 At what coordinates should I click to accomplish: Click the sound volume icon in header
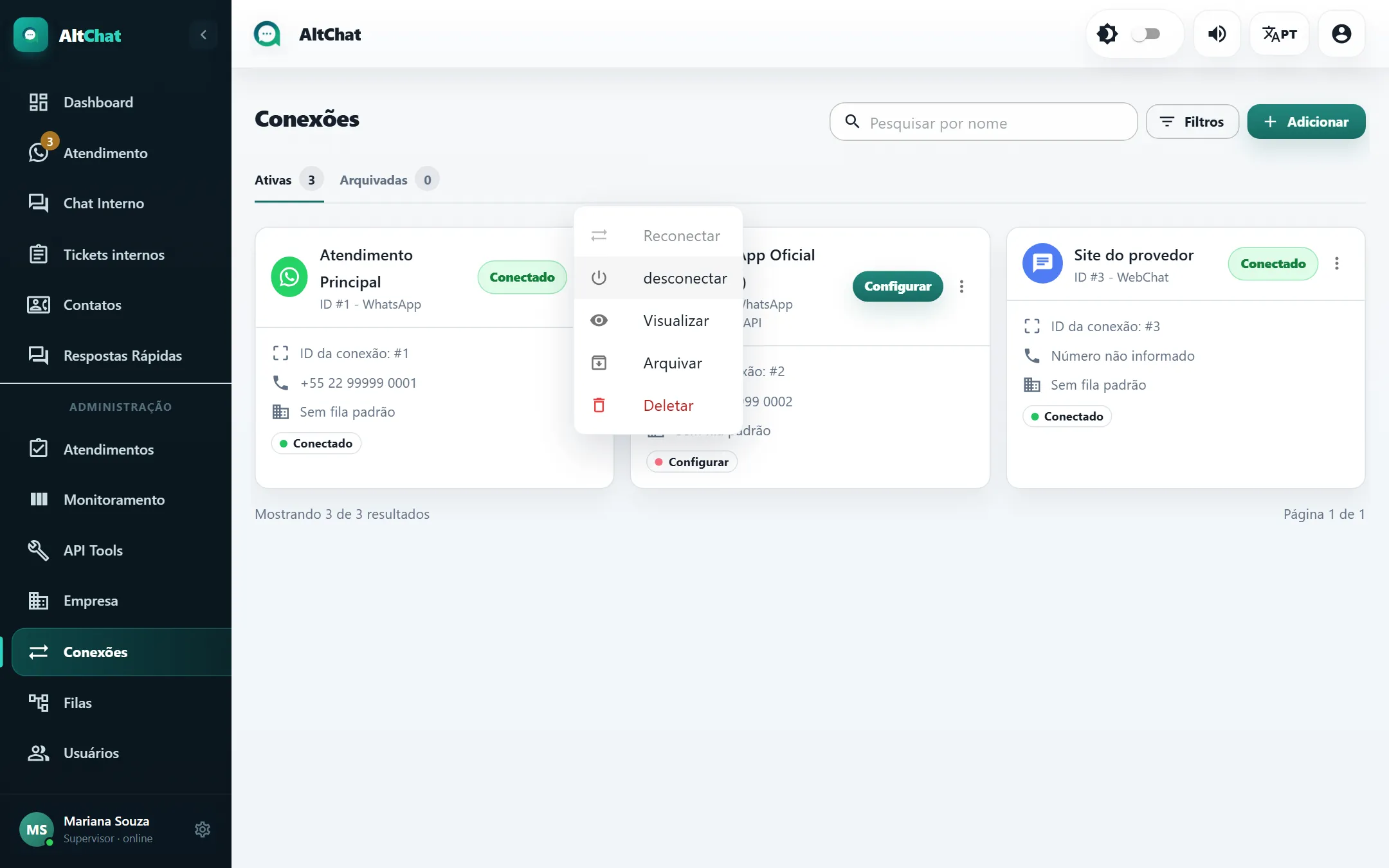(1217, 34)
